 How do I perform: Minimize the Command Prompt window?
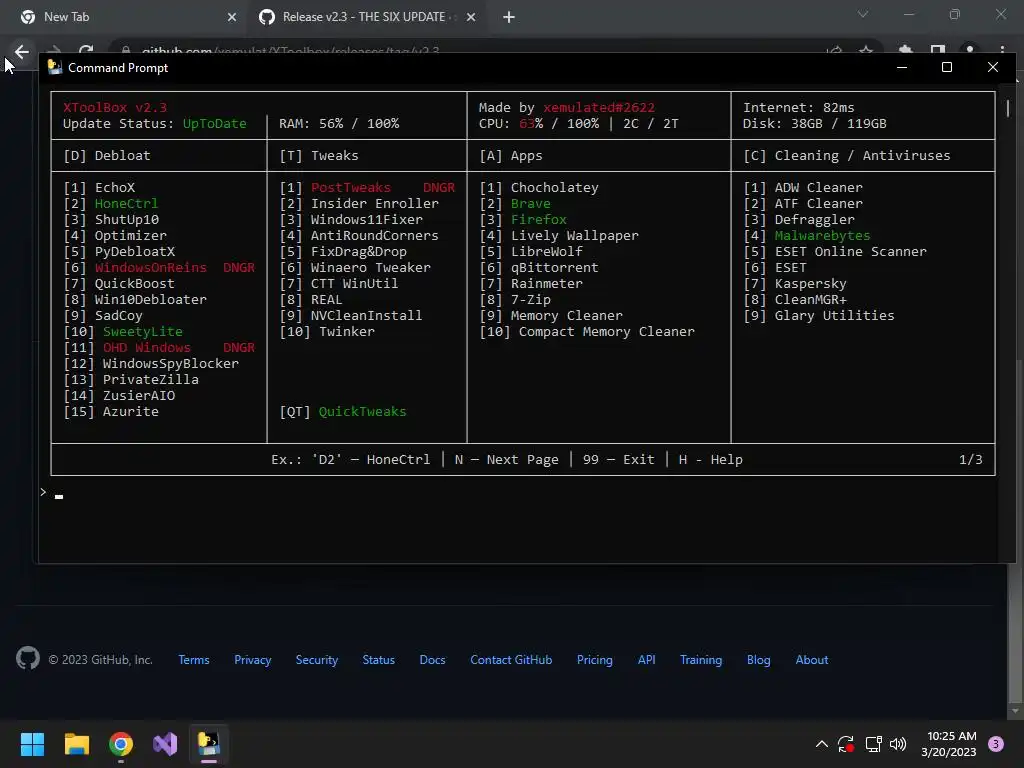pos(902,67)
